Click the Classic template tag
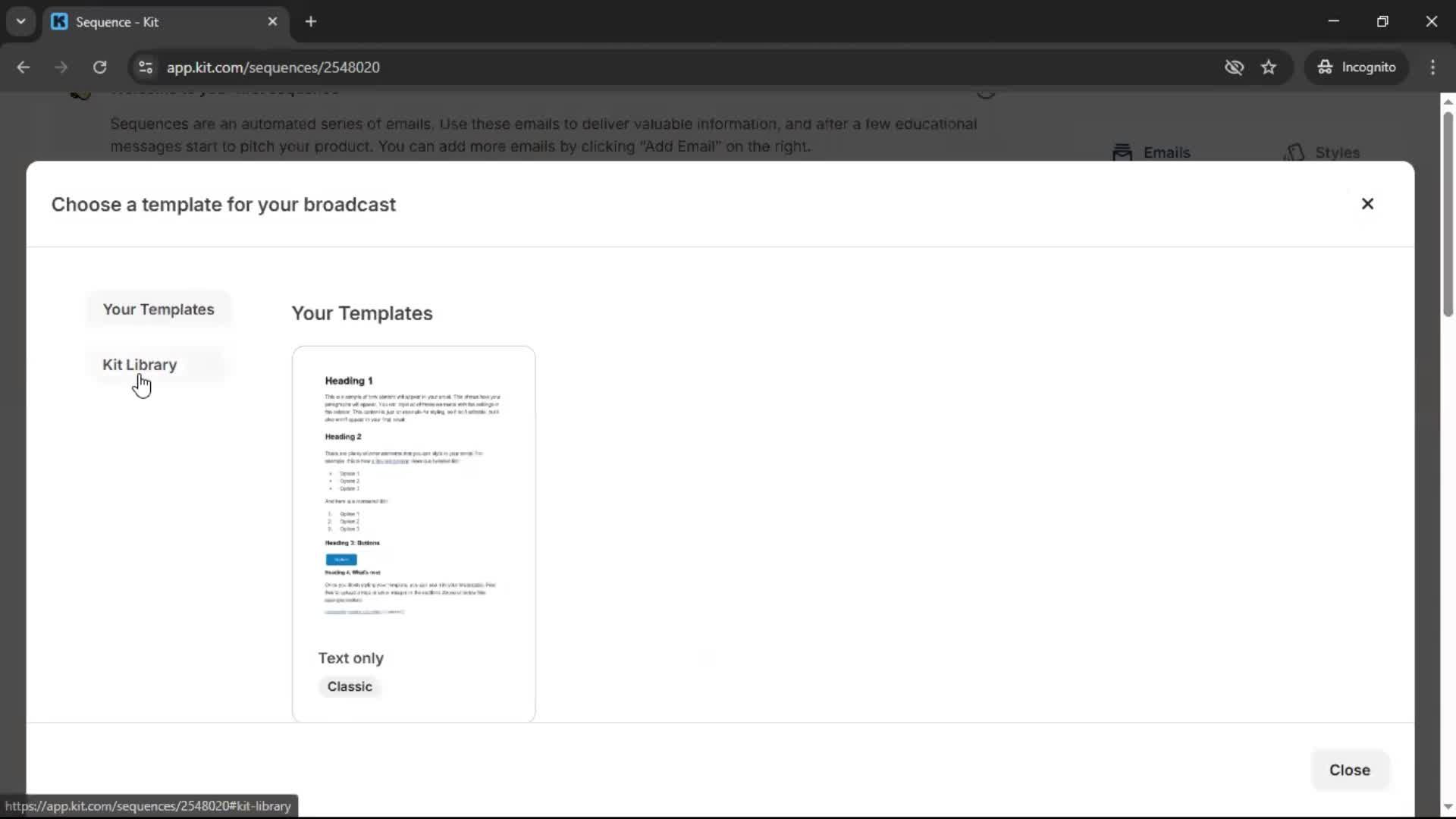Screen dimensions: 1456x819 click(x=350, y=686)
